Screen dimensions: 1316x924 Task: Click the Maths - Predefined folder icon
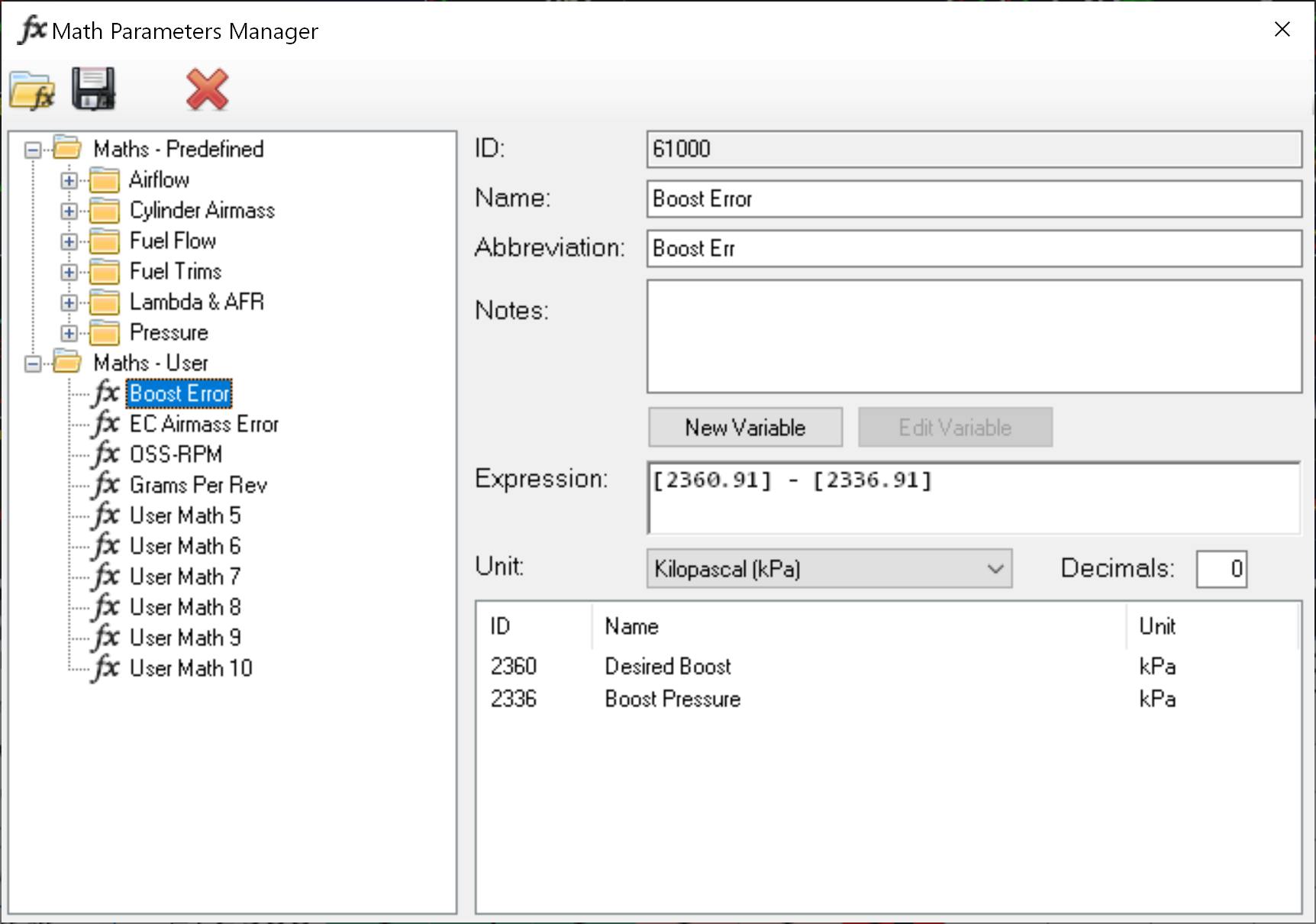tap(67, 148)
